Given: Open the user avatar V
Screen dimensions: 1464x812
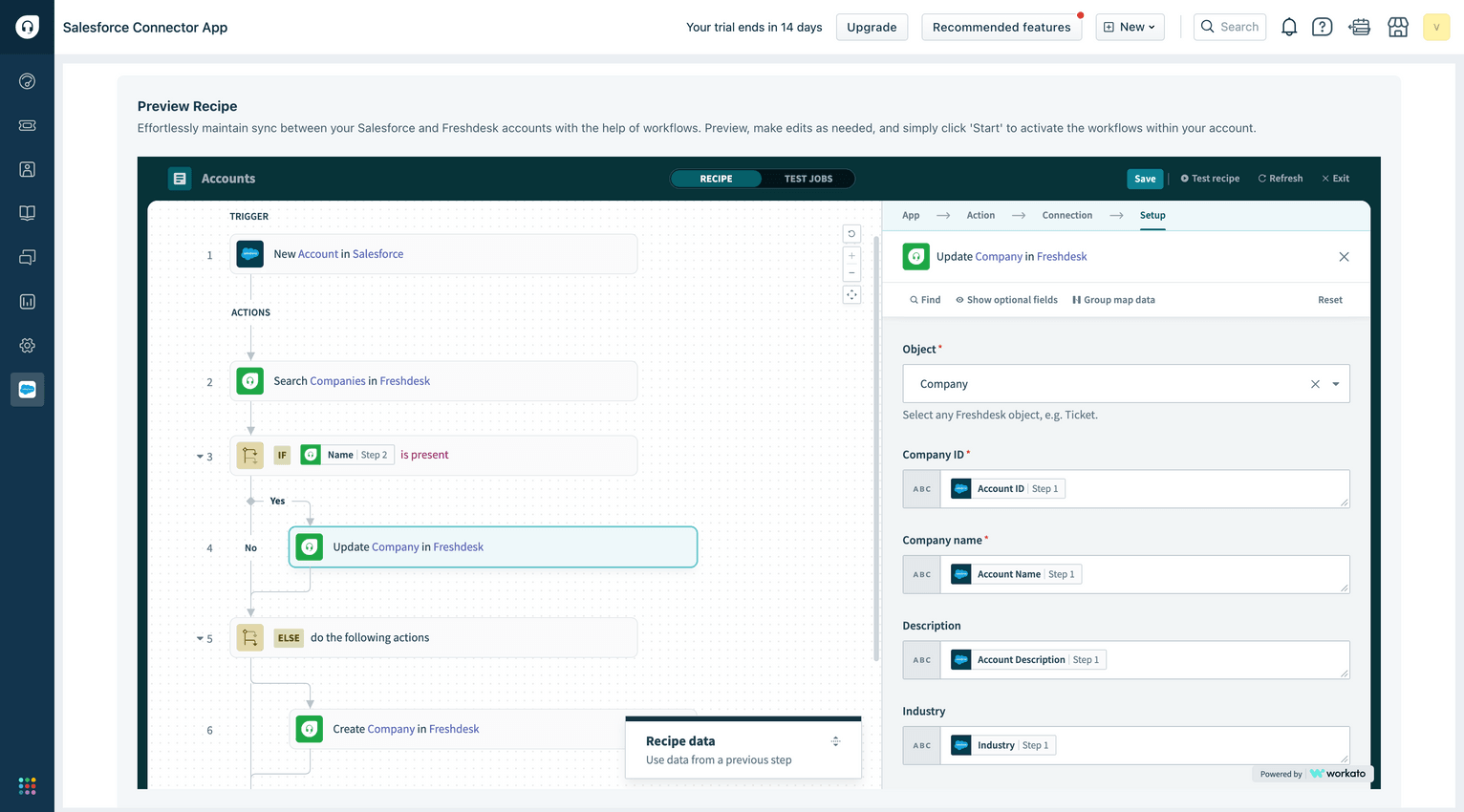Looking at the screenshot, I should (1436, 27).
